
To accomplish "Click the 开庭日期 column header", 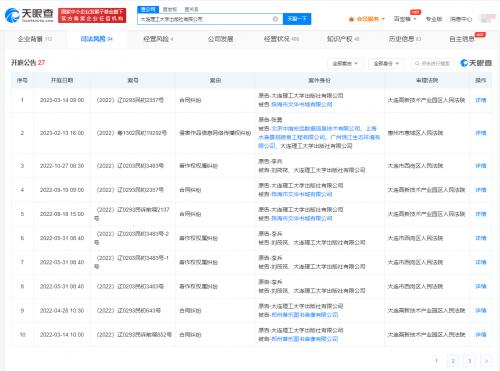I will click(62, 80).
